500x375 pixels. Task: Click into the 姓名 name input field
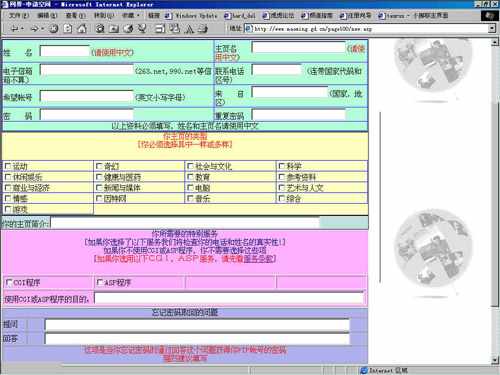coord(65,51)
